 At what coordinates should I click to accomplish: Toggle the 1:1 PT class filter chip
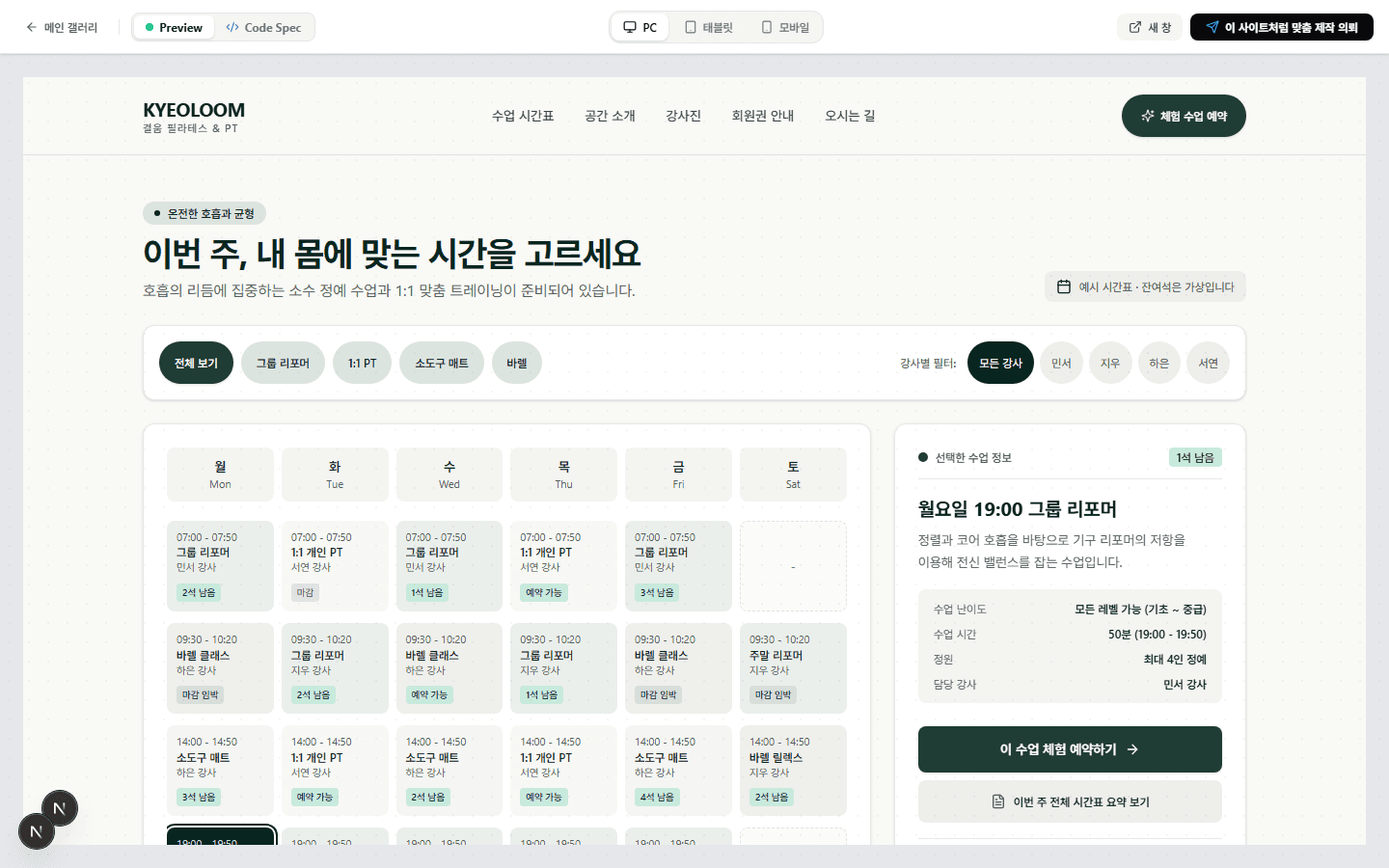363,363
